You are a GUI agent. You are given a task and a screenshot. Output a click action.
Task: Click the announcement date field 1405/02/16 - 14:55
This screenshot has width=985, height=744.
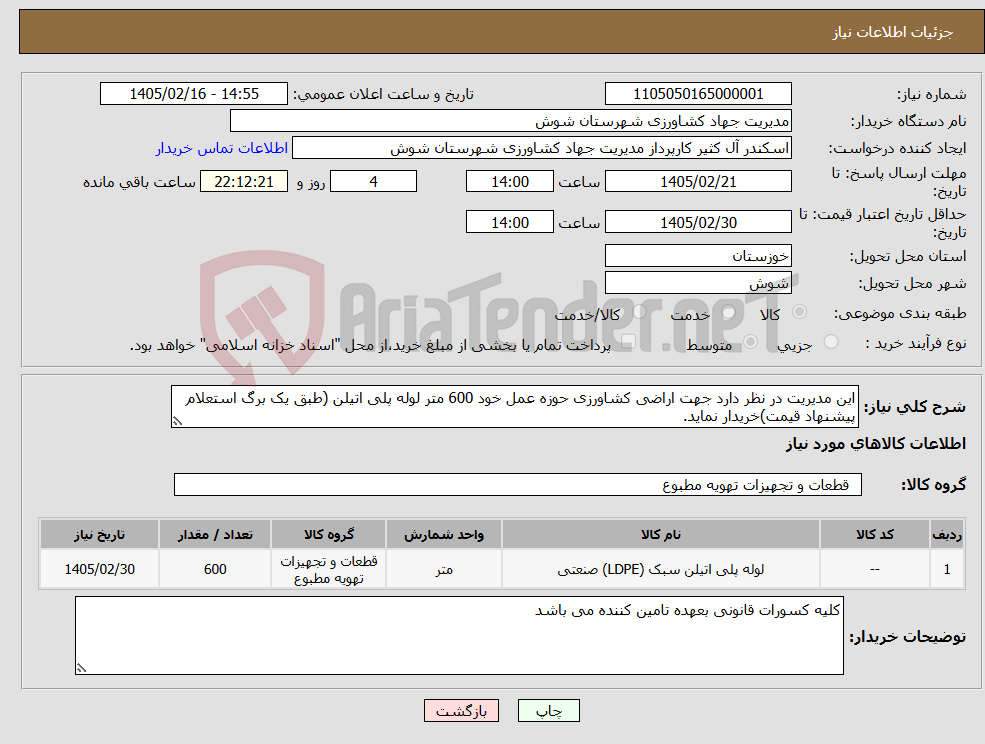pyautogui.click(x=193, y=94)
